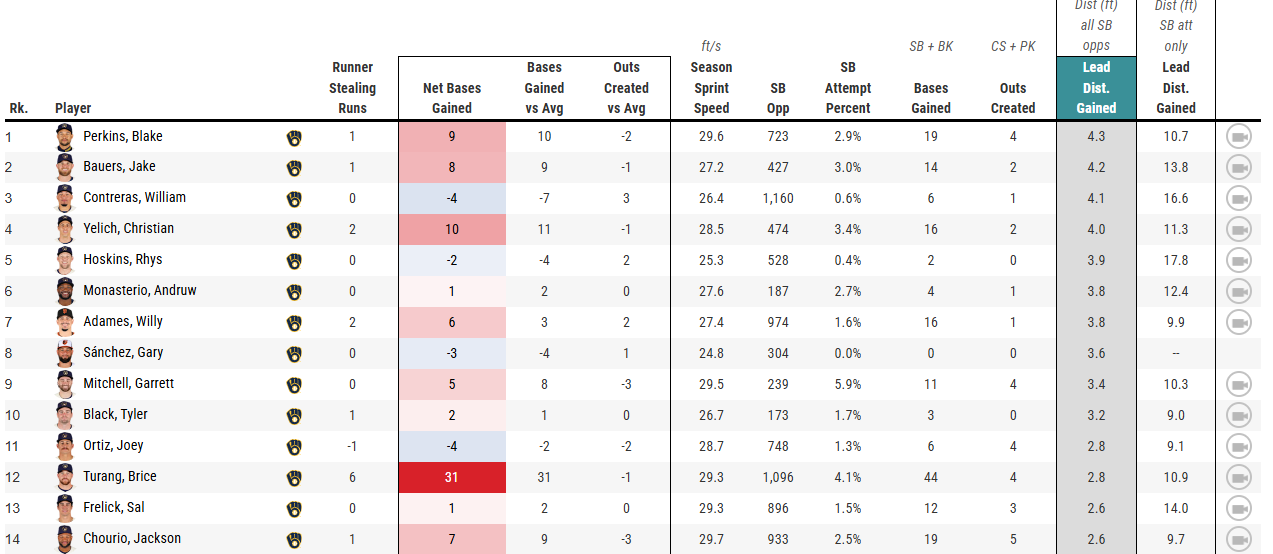Sort by Lead Dist. Gained highlighted column
The height and width of the screenshot is (554, 1273).
(x=1096, y=88)
